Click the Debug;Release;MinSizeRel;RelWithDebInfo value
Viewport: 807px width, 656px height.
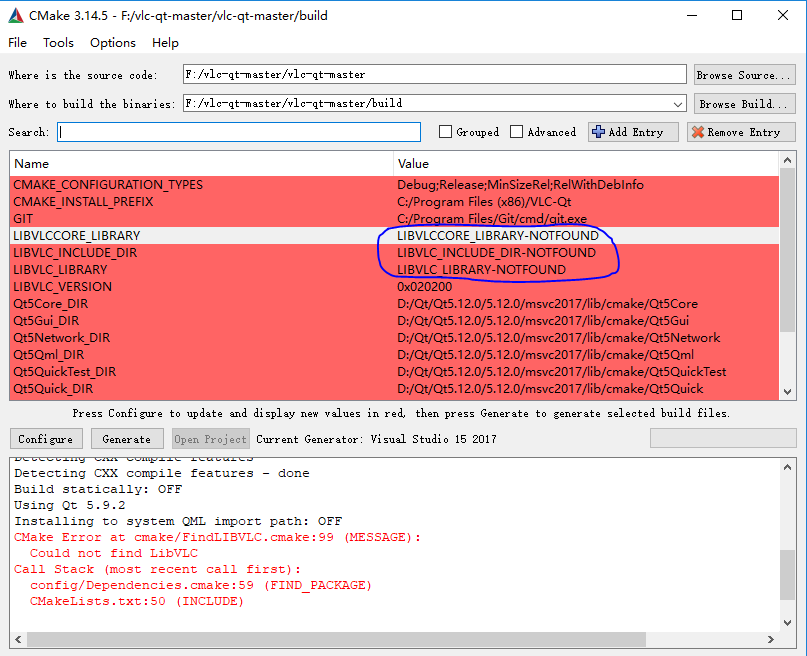520,185
